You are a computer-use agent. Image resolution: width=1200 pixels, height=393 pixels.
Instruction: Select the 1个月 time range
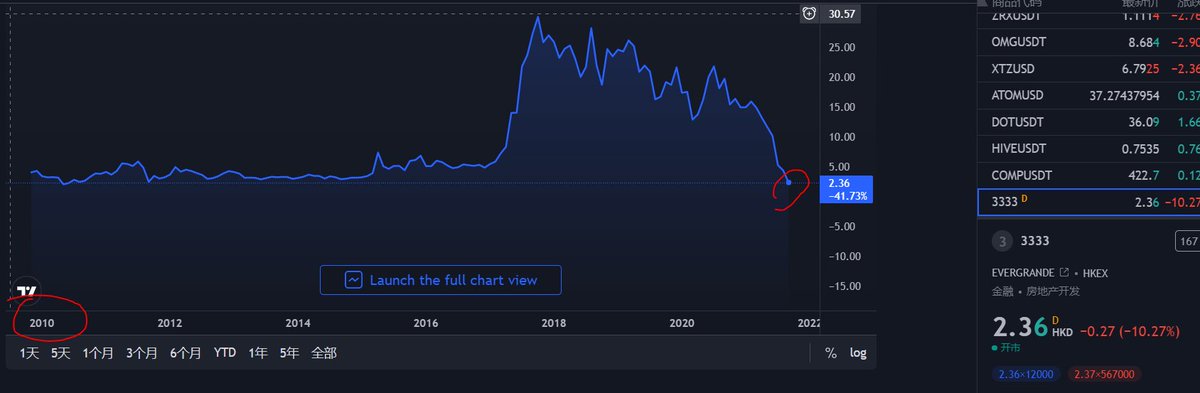tap(98, 353)
